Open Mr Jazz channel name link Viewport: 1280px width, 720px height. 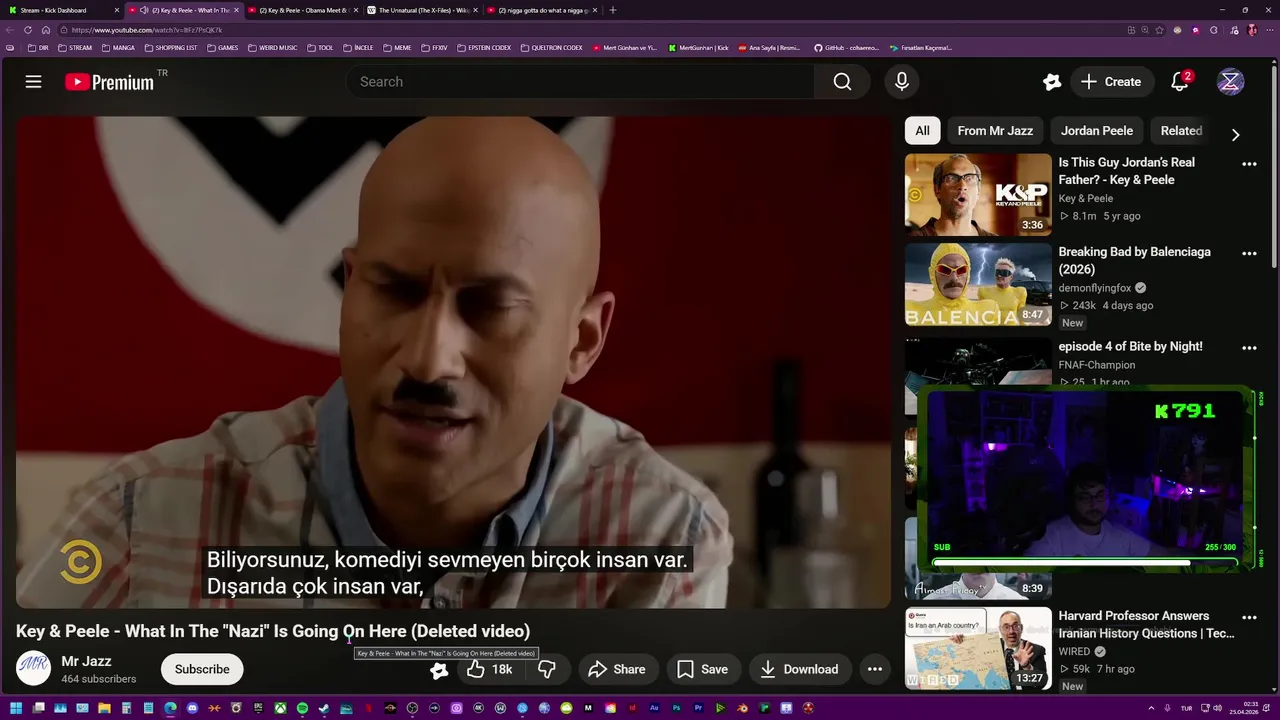pos(86,661)
